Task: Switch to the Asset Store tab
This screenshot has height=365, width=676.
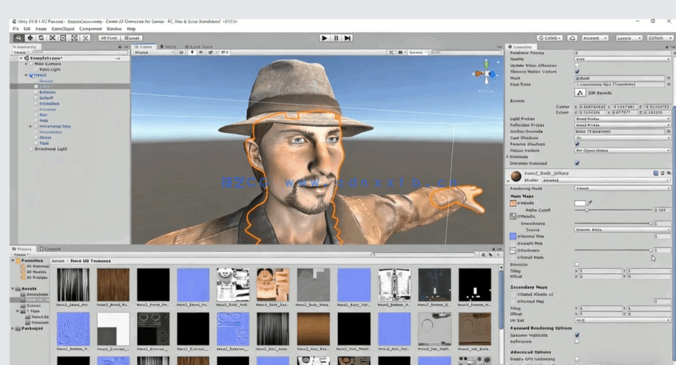Action: click(x=199, y=47)
